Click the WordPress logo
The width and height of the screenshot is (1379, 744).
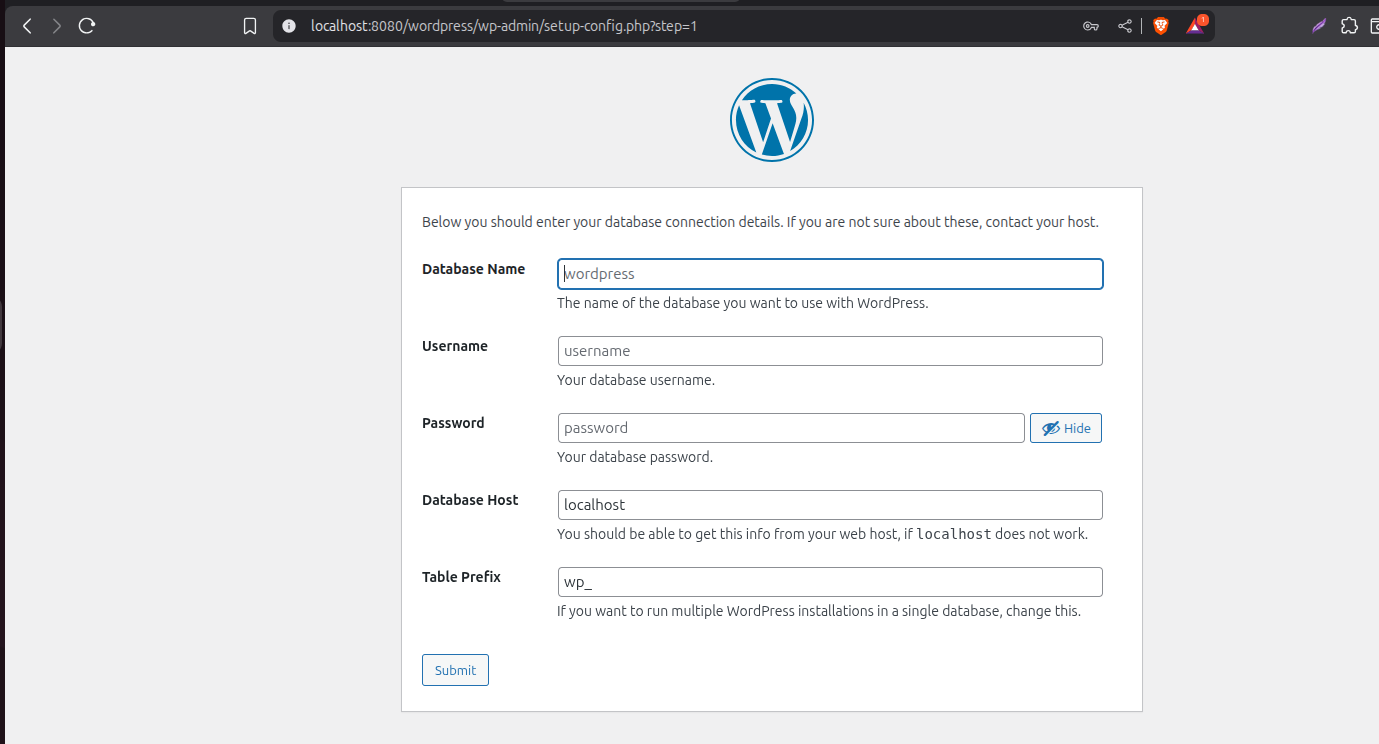[771, 120]
